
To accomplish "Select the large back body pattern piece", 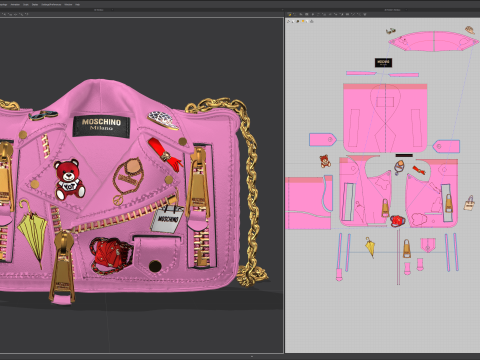I will click(x=385, y=118).
